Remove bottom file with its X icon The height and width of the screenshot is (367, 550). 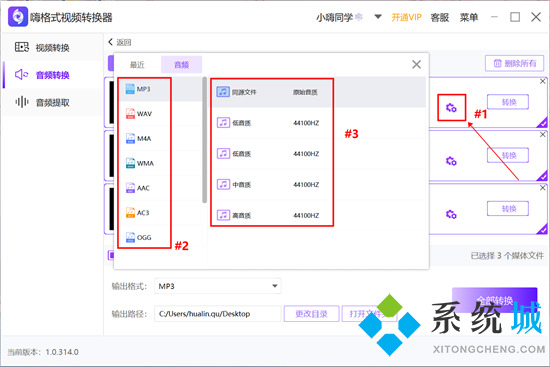[x=543, y=188]
